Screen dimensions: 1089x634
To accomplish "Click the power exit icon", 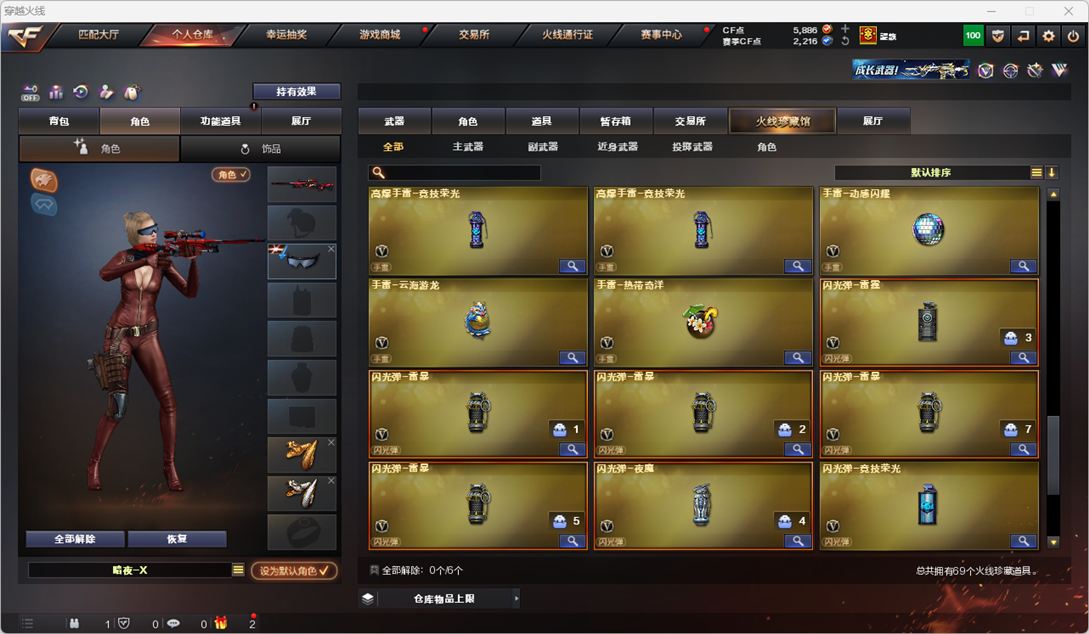I will point(1073,36).
